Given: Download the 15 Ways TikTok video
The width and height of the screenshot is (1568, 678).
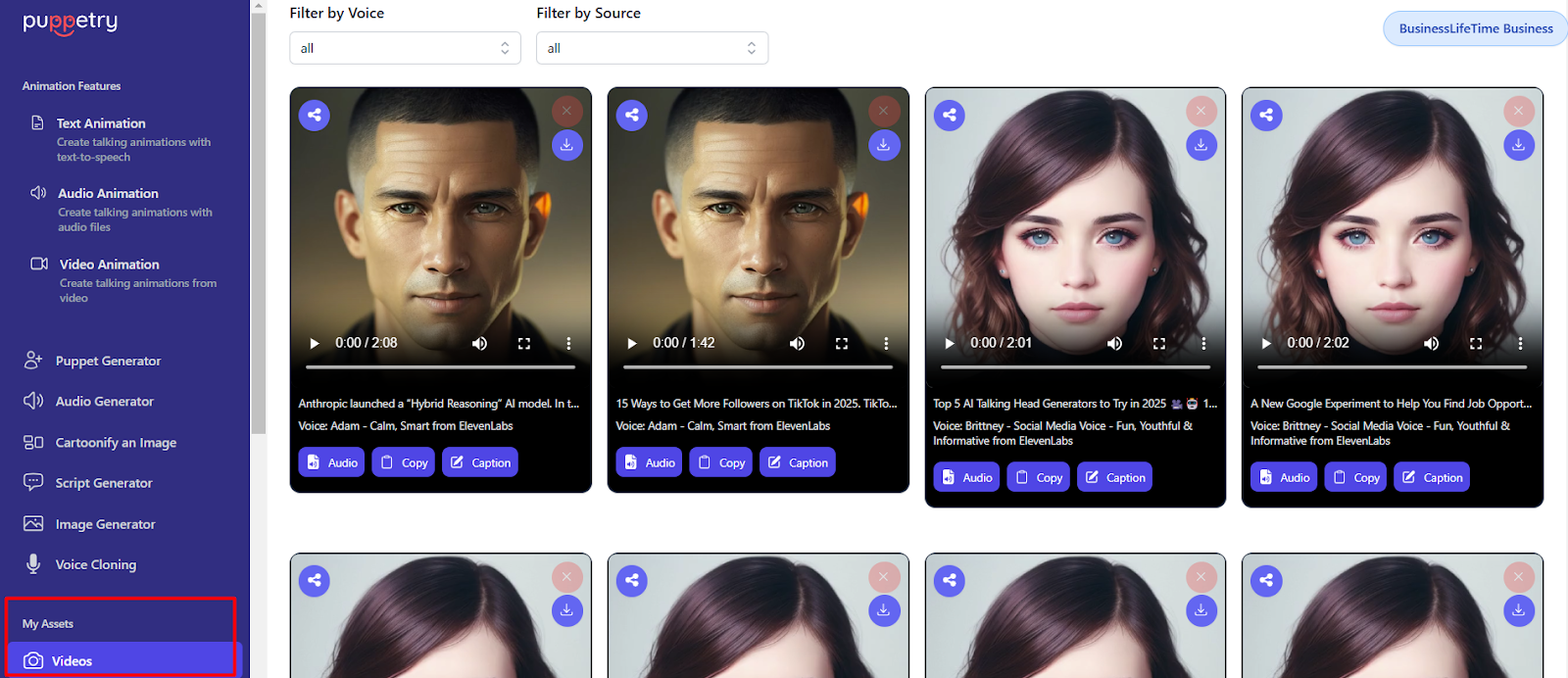Looking at the screenshot, I should [x=884, y=145].
